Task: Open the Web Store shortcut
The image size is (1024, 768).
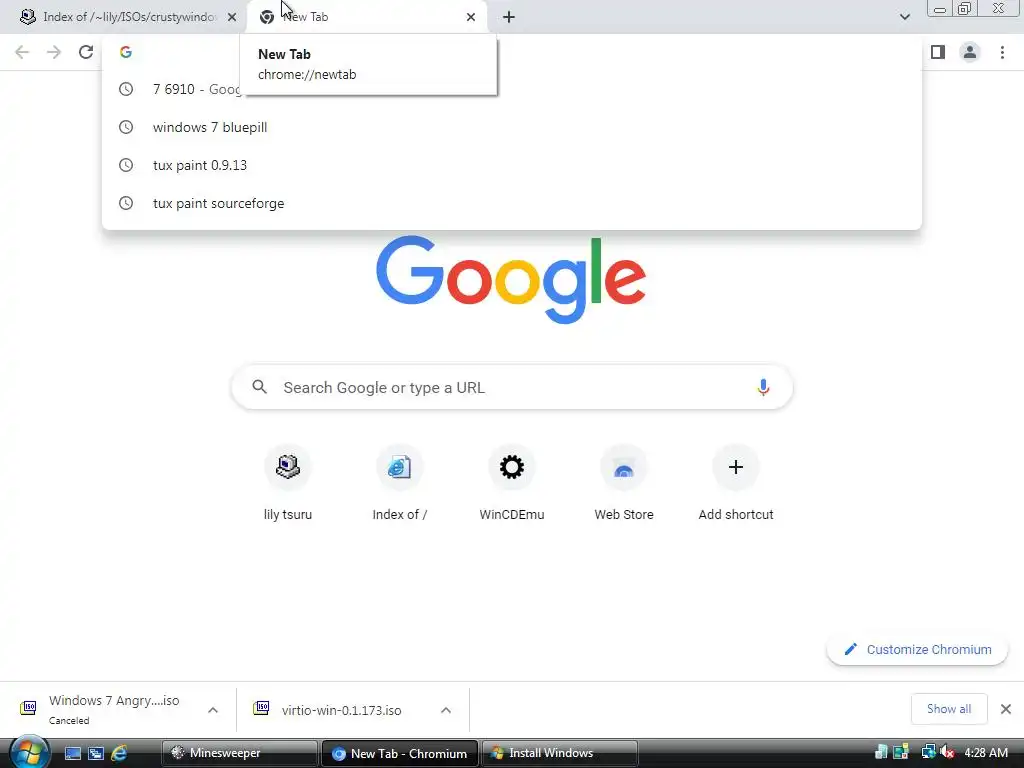Action: (624, 484)
